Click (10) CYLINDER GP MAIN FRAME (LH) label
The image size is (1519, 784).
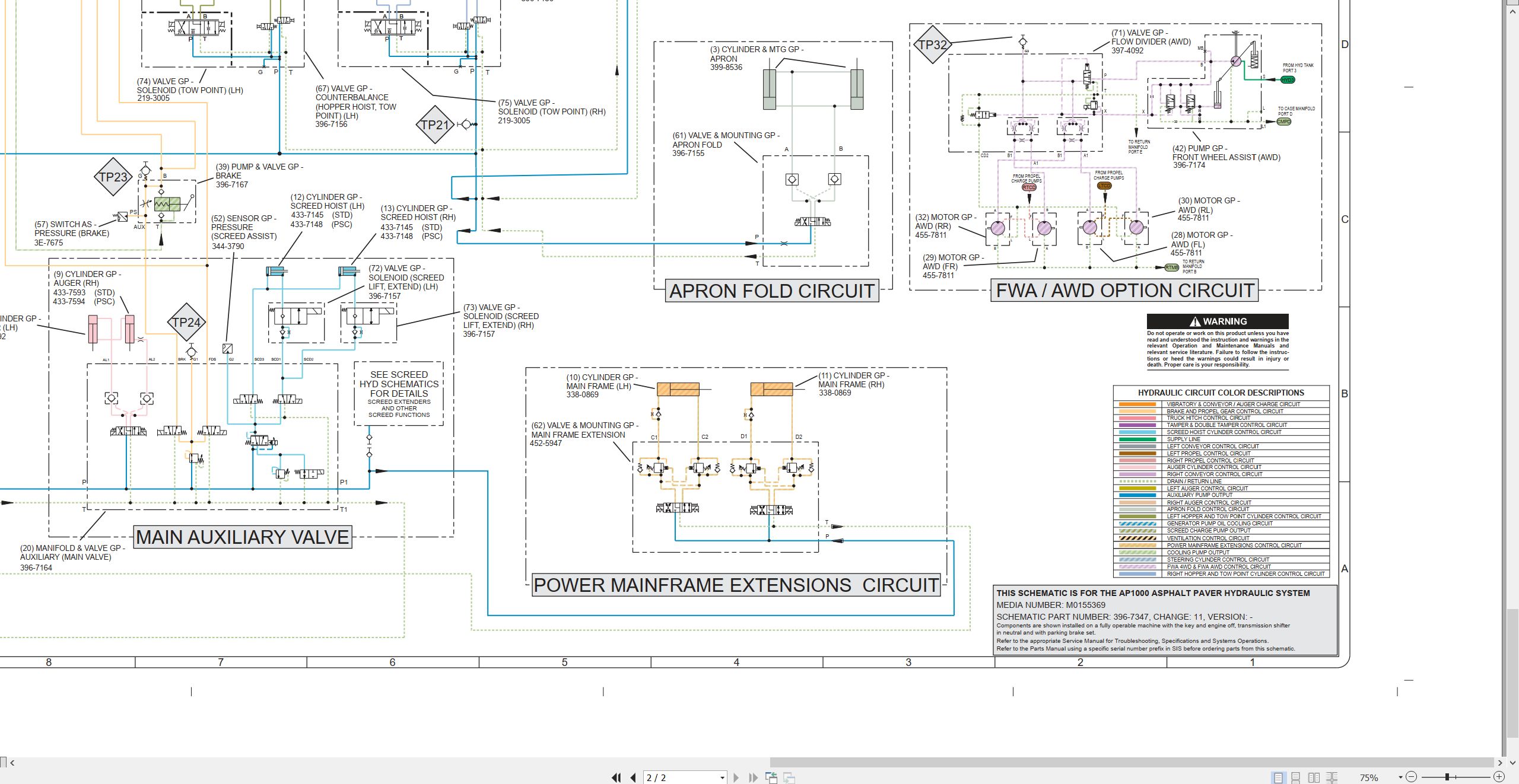(x=602, y=385)
